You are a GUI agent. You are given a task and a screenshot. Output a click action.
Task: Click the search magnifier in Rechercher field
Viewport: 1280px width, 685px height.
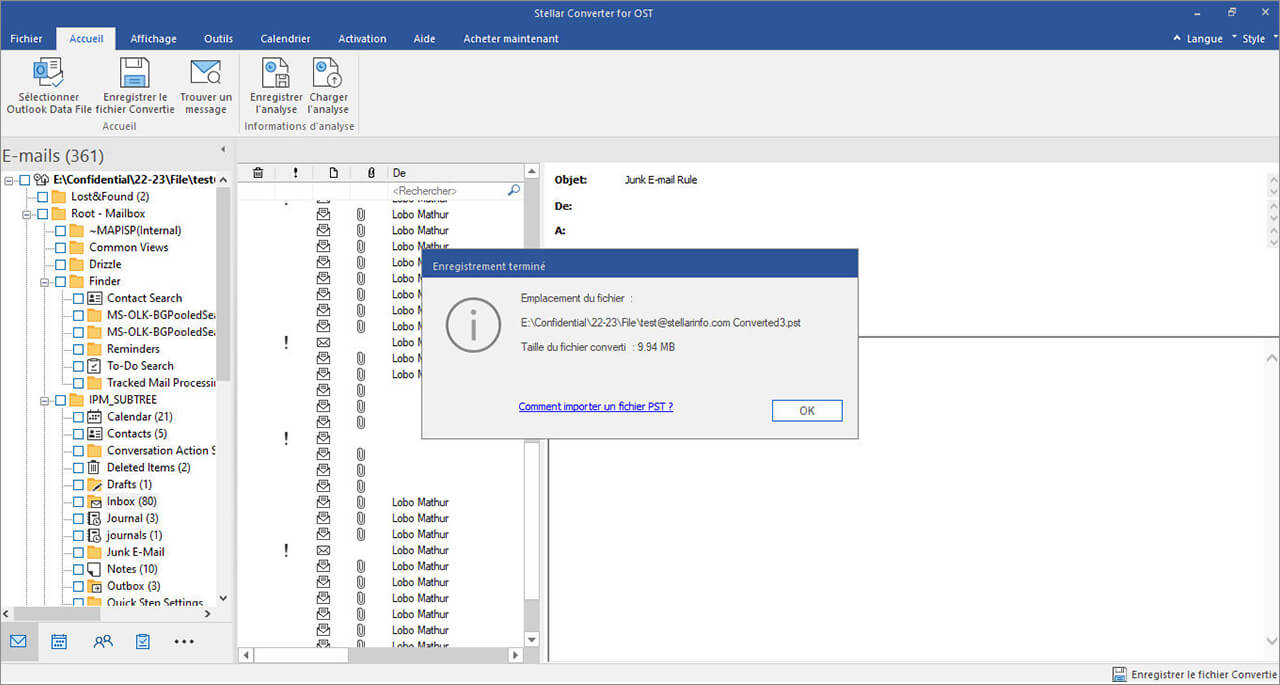click(x=514, y=190)
